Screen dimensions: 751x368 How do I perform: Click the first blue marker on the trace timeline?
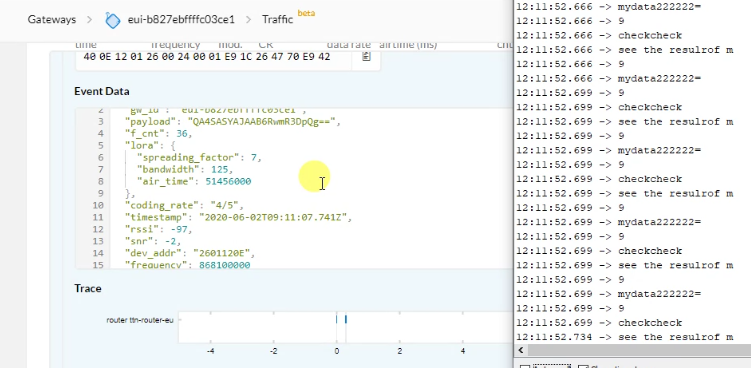[336, 320]
